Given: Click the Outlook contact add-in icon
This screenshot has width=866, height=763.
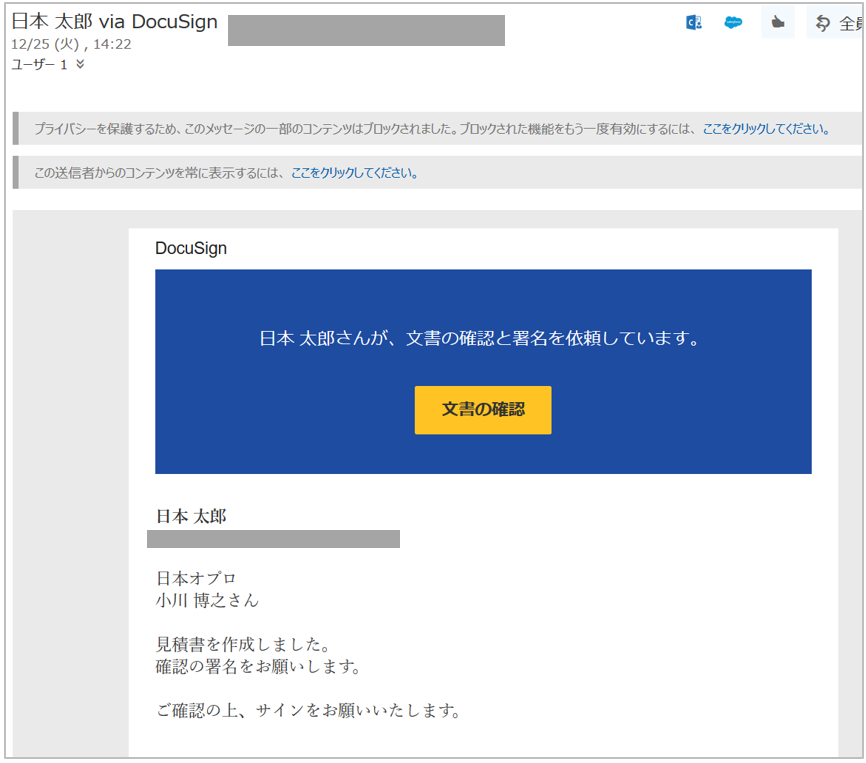Looking at the screenshot, I should click(693, 23).
